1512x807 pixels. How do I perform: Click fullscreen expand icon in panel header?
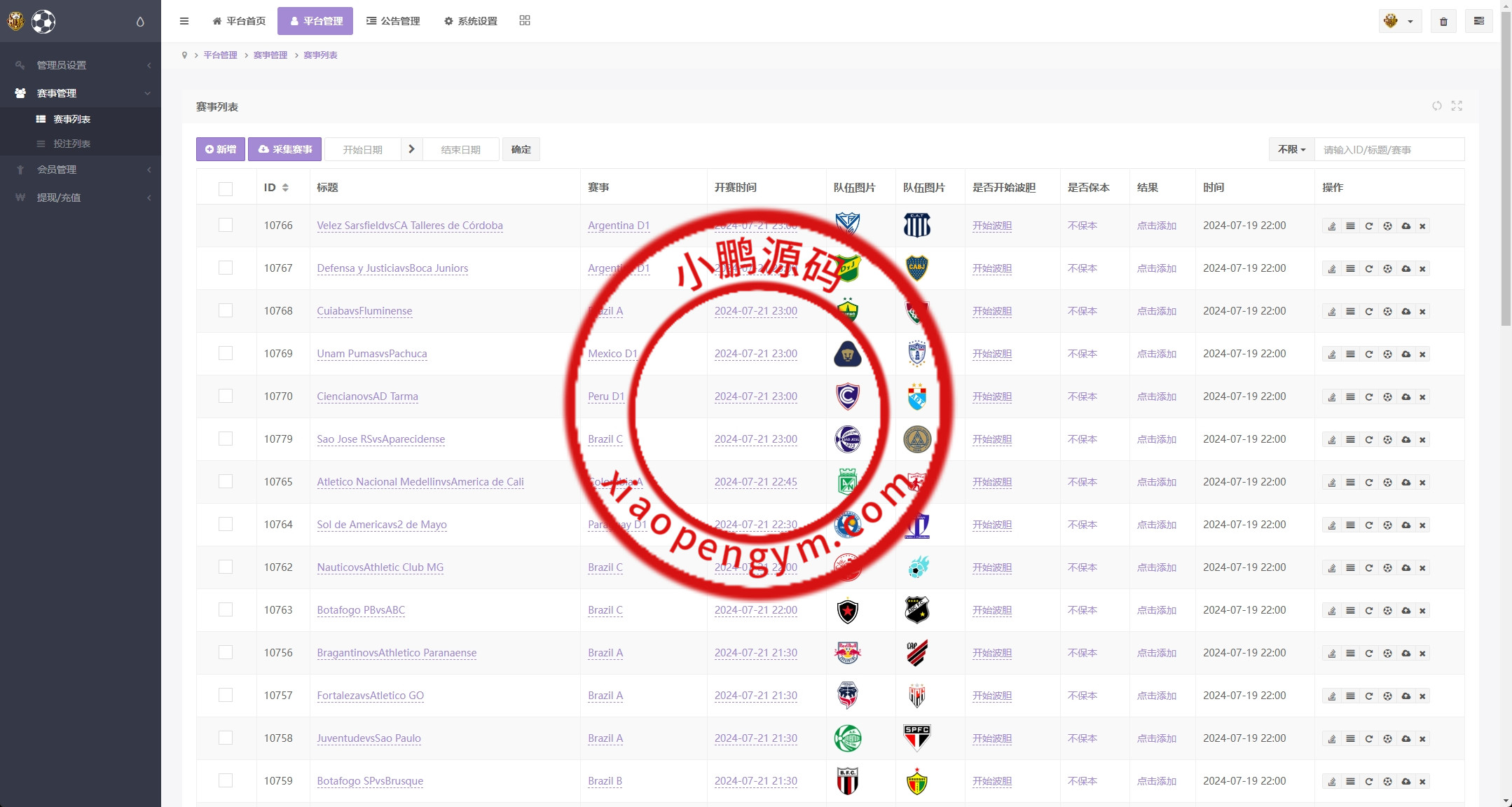click(1457, 106)
